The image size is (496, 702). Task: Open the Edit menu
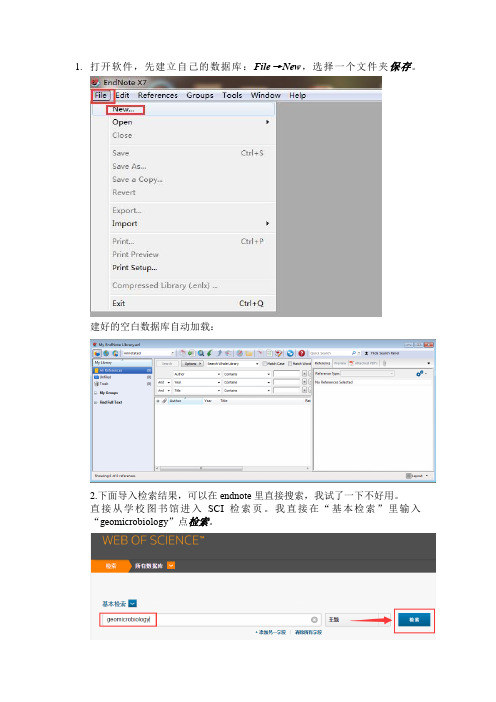pyautogui.click(x=122, y=95)
